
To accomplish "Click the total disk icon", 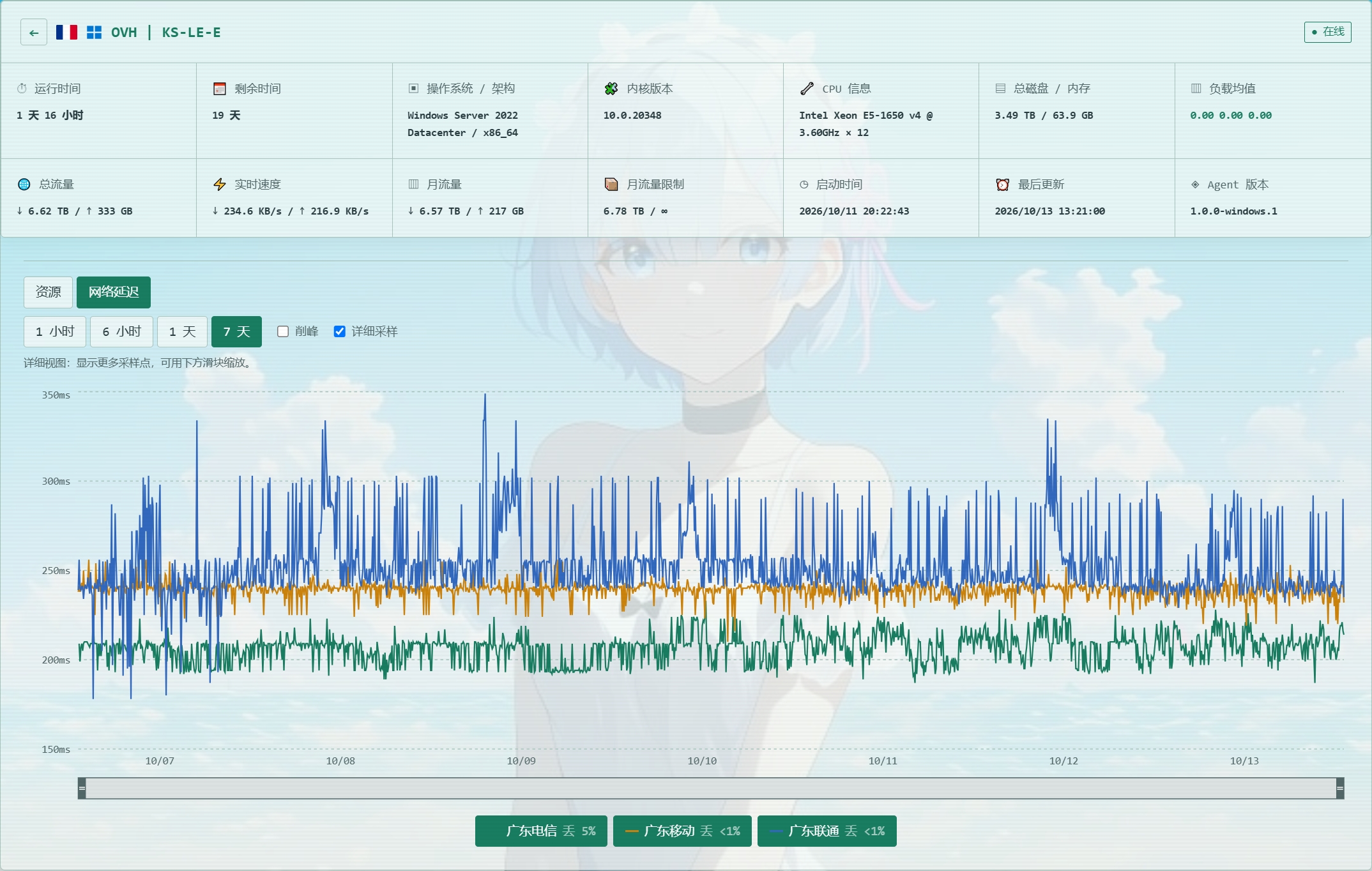I will (1000, 89).
